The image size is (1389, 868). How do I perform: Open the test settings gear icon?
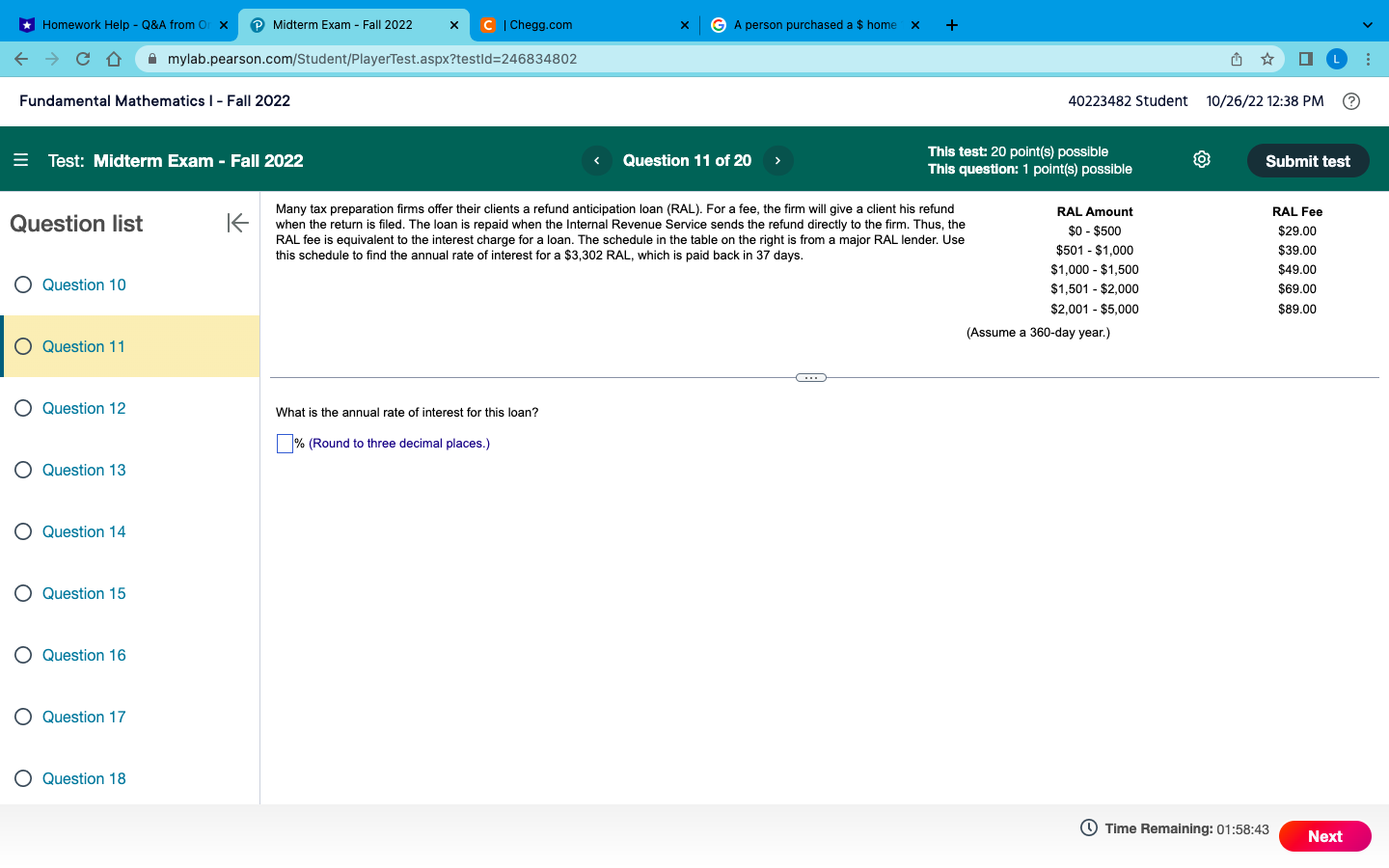pos(1202,160)
